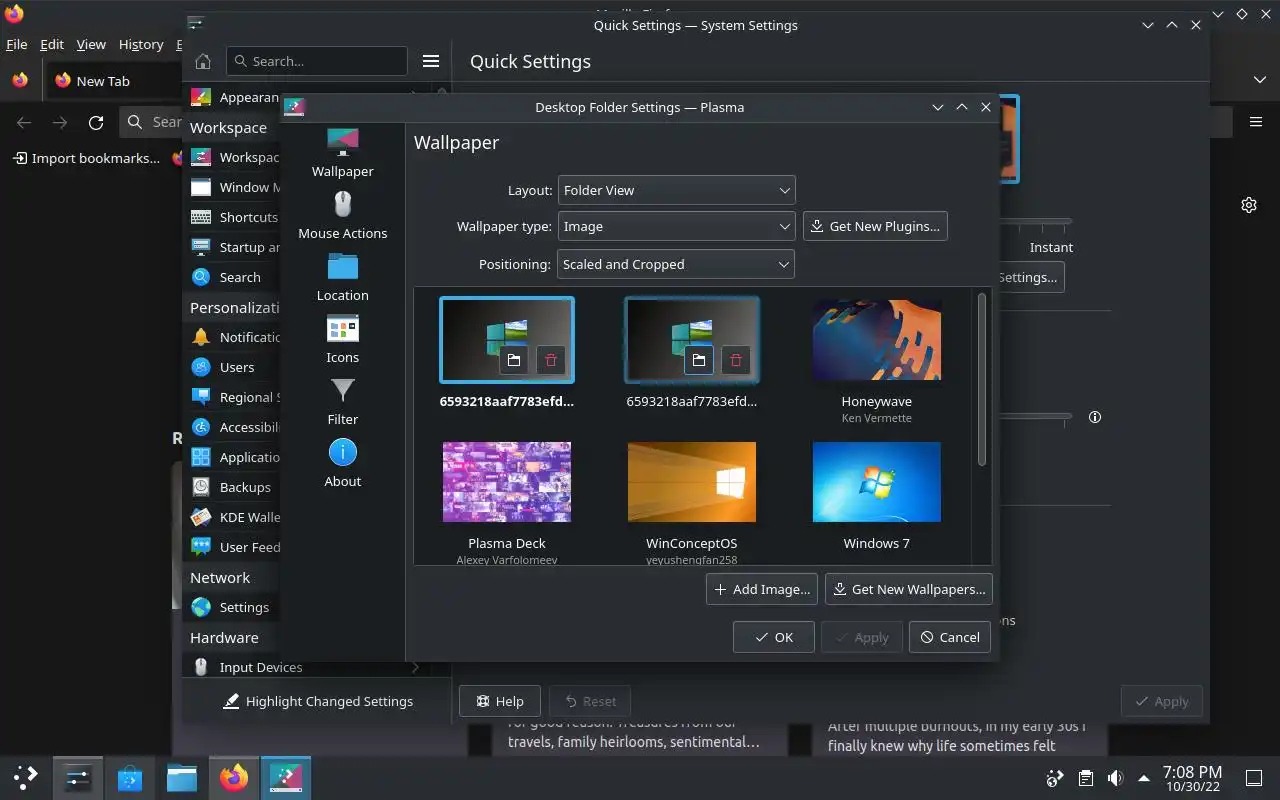Click System Settings search field

tap(317, 61)
